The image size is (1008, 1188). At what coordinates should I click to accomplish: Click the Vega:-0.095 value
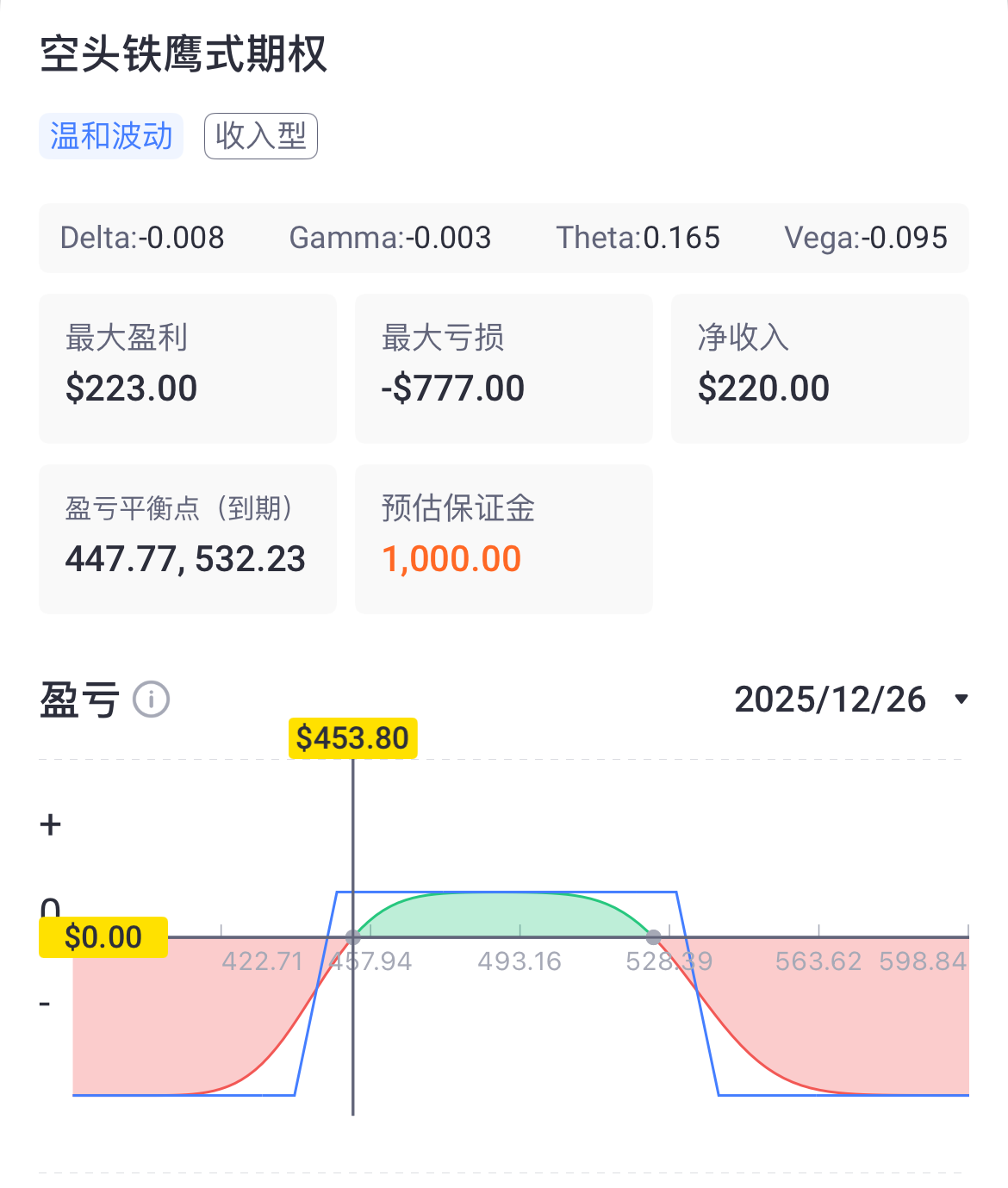click(x=865, y=238)
